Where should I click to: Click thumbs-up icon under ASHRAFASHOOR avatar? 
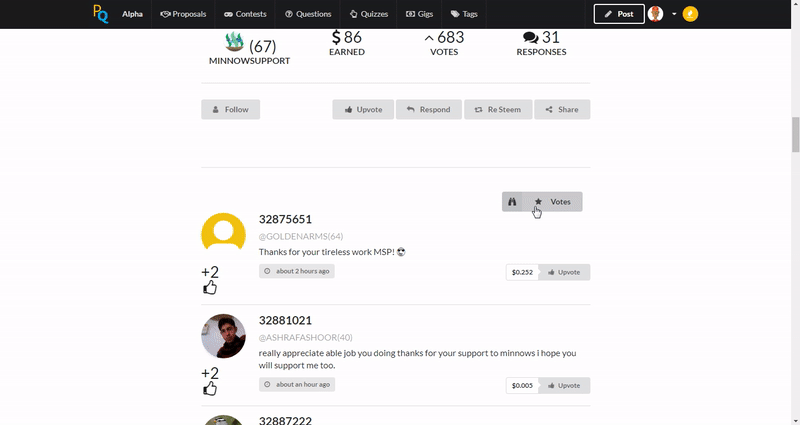coord(210,389)
